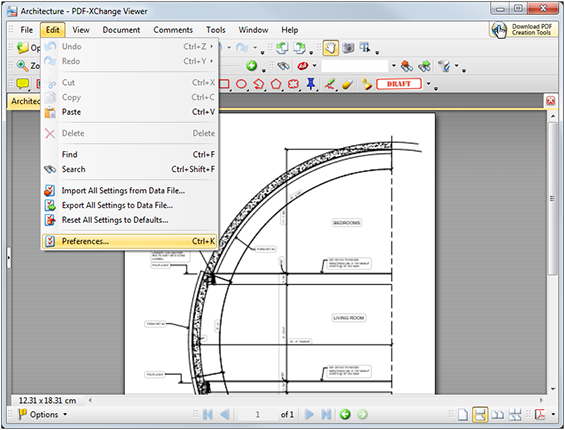
Task: Select the Pencil drawing tool
Action: tap(329, 84)
